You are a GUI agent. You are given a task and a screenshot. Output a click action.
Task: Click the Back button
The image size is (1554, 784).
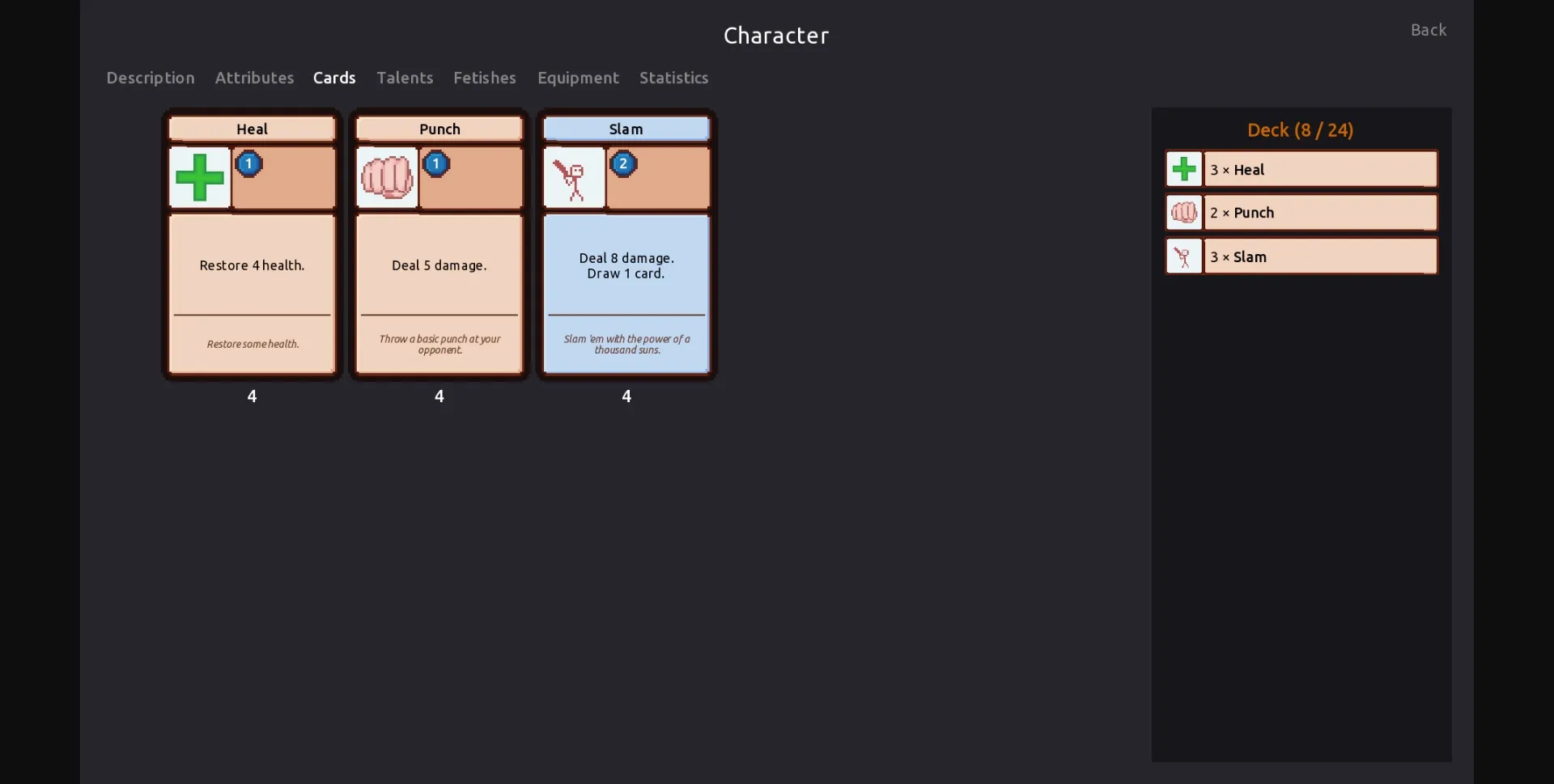point(1428,29)
